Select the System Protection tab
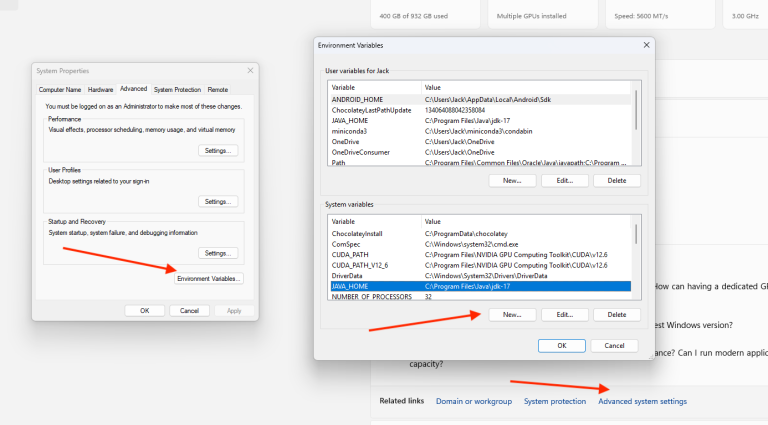This screenshot has height=425, width=768. (x=177, y=90)
